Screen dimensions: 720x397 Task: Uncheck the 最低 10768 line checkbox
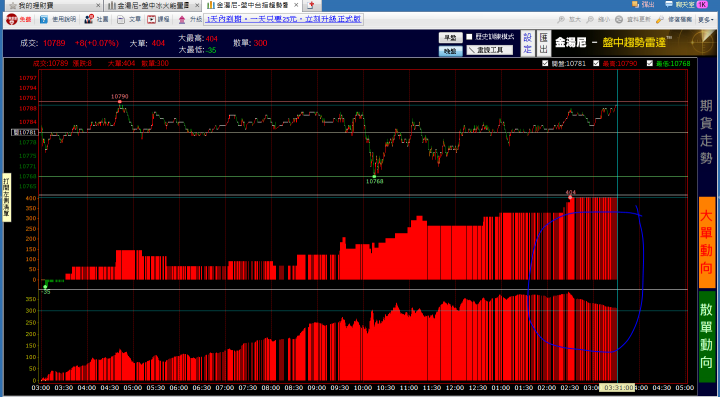pos(649,63)
